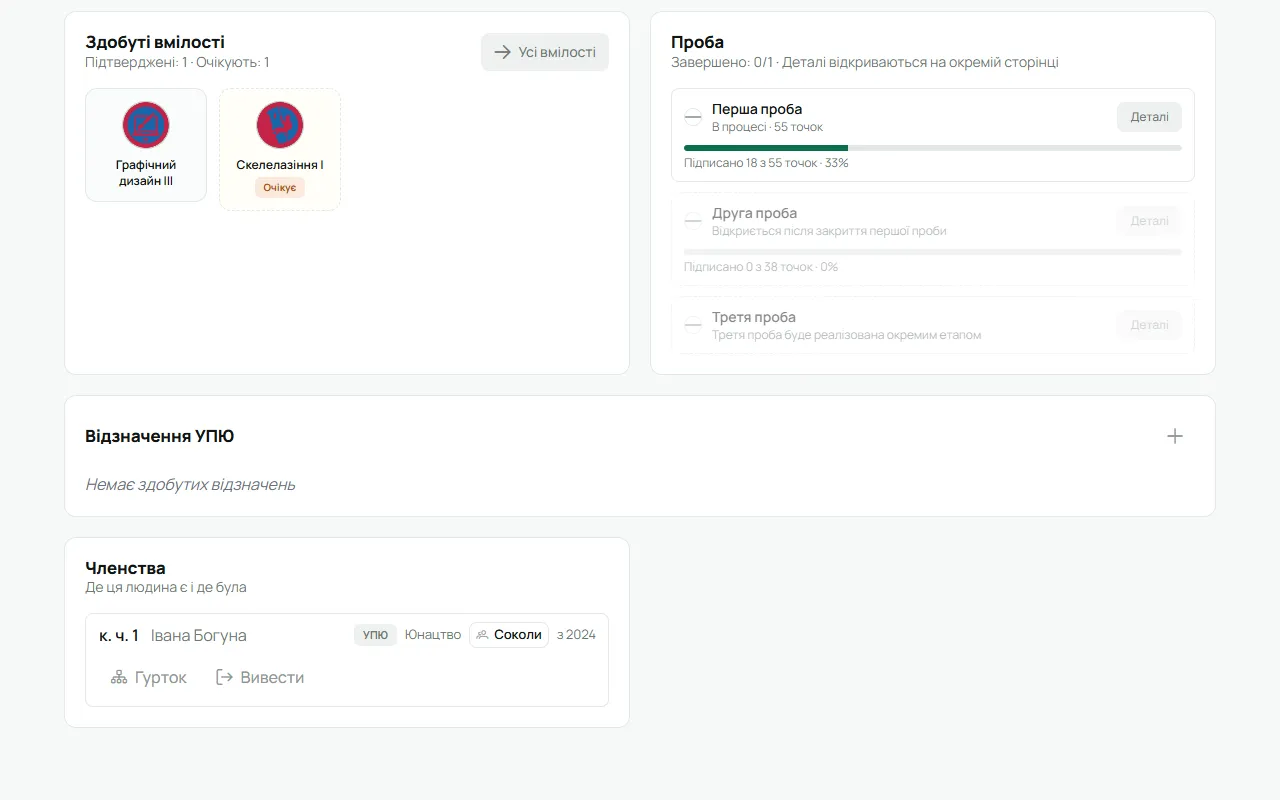Toggle the Третя проба status circle
The width and height of the screenshot is (1280, 800).
pyautogui.click(x=693, y=325)
